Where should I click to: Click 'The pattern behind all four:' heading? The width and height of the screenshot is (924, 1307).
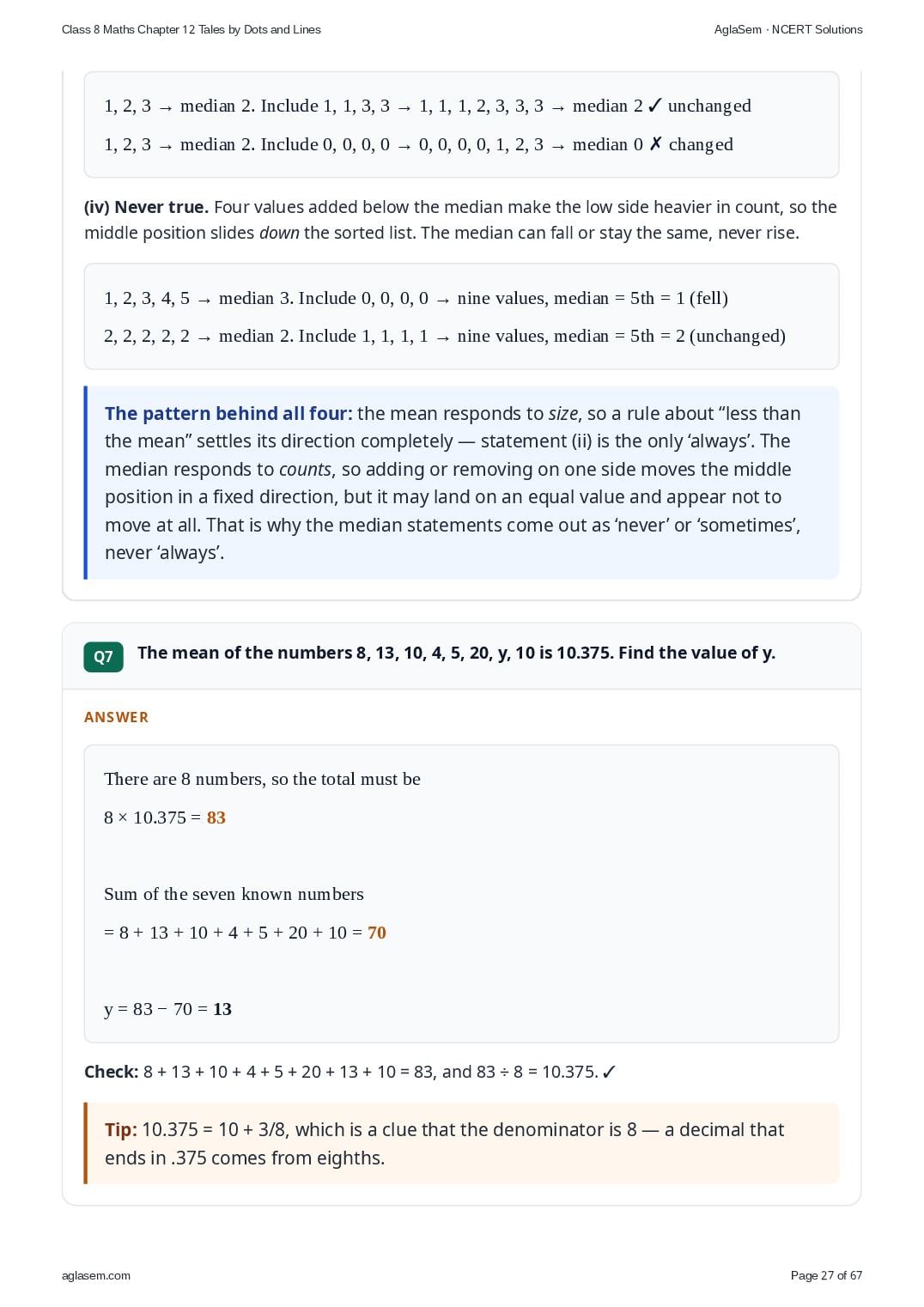pyautogui.click(x=228, y=413)
